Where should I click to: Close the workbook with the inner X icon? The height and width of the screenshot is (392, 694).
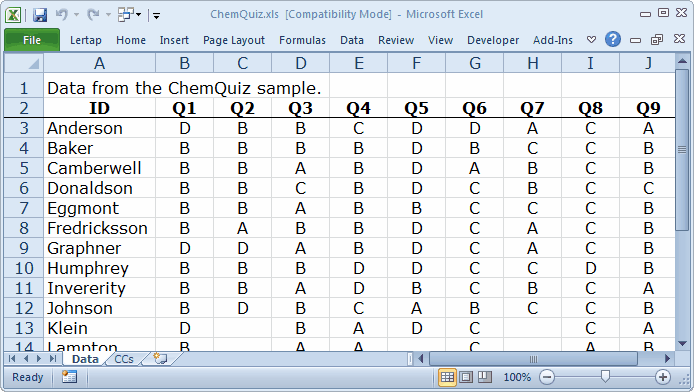679,39
